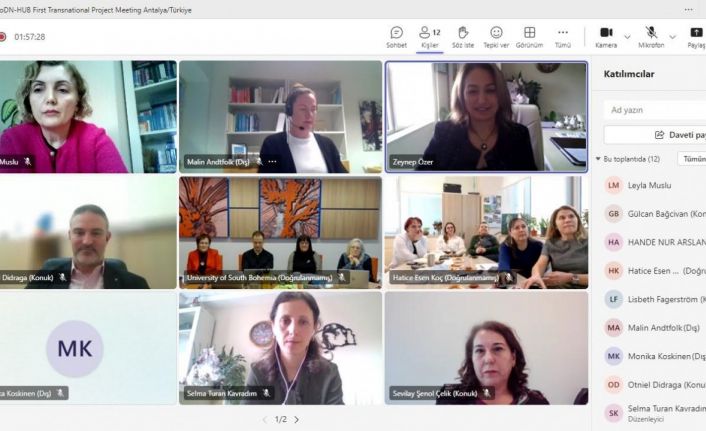The height and width of the screenshot is (431, 706).
Task: Open Tepki ver reactions
Action: (496, 37)
